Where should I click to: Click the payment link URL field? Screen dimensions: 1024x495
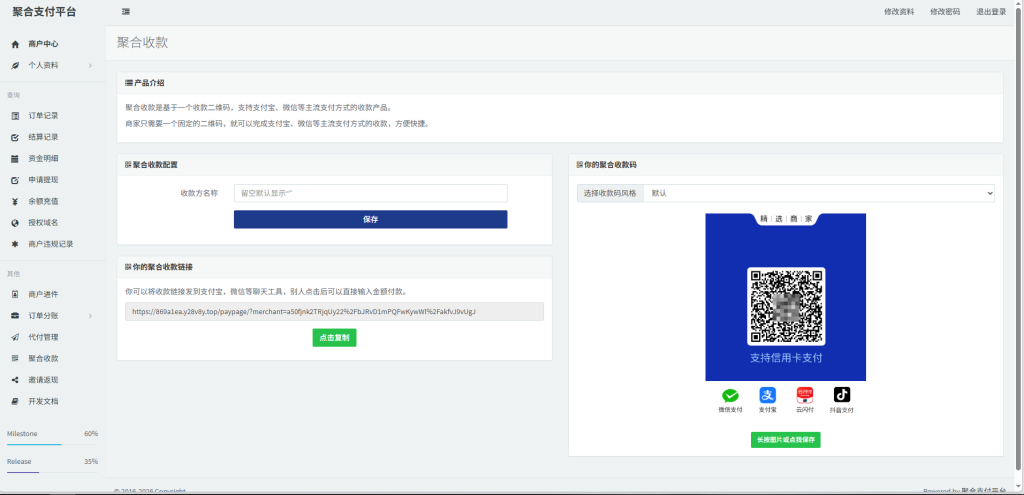(334, 311)
